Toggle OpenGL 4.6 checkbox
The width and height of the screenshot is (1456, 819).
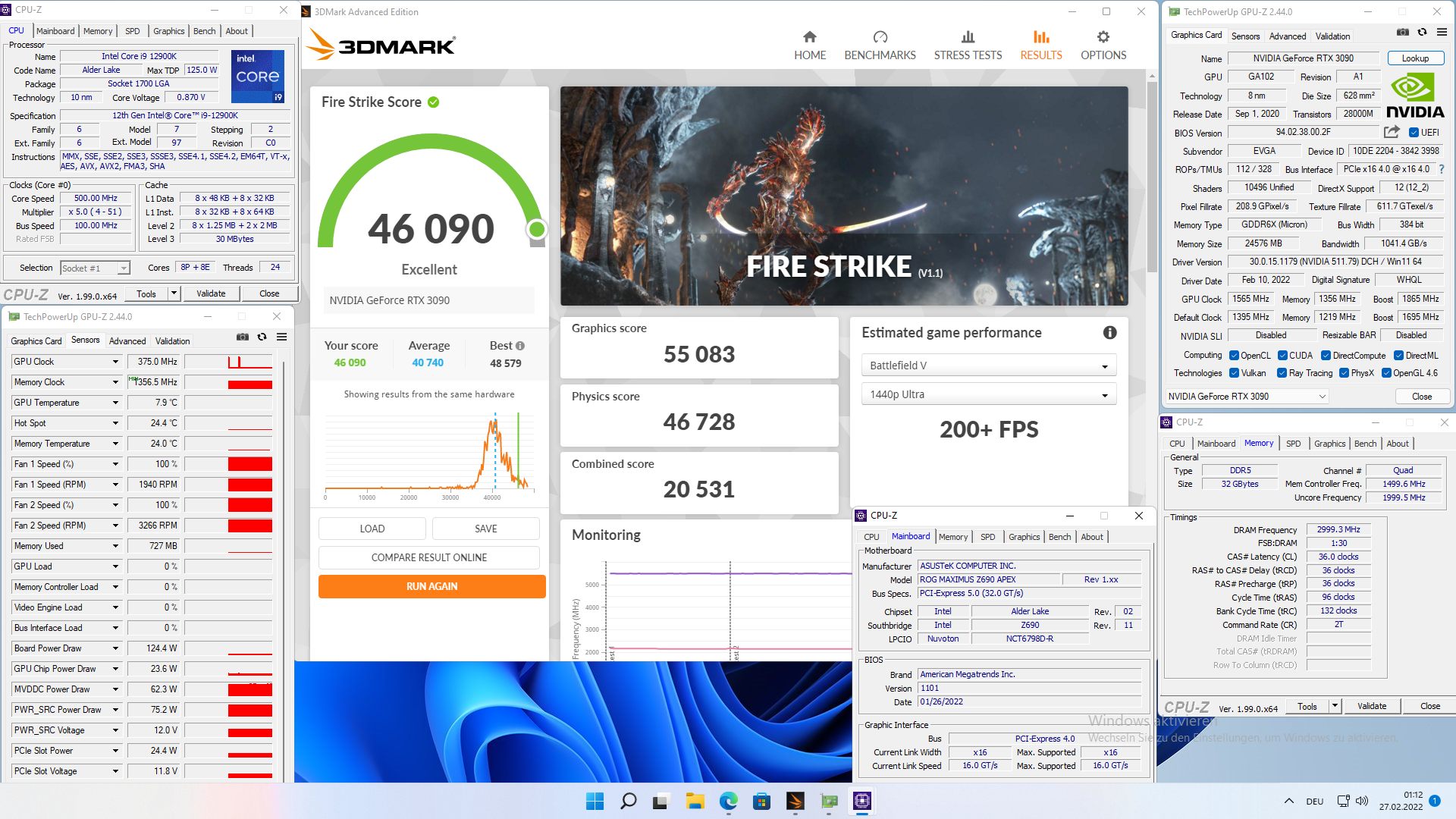(x=1386, y=373)
